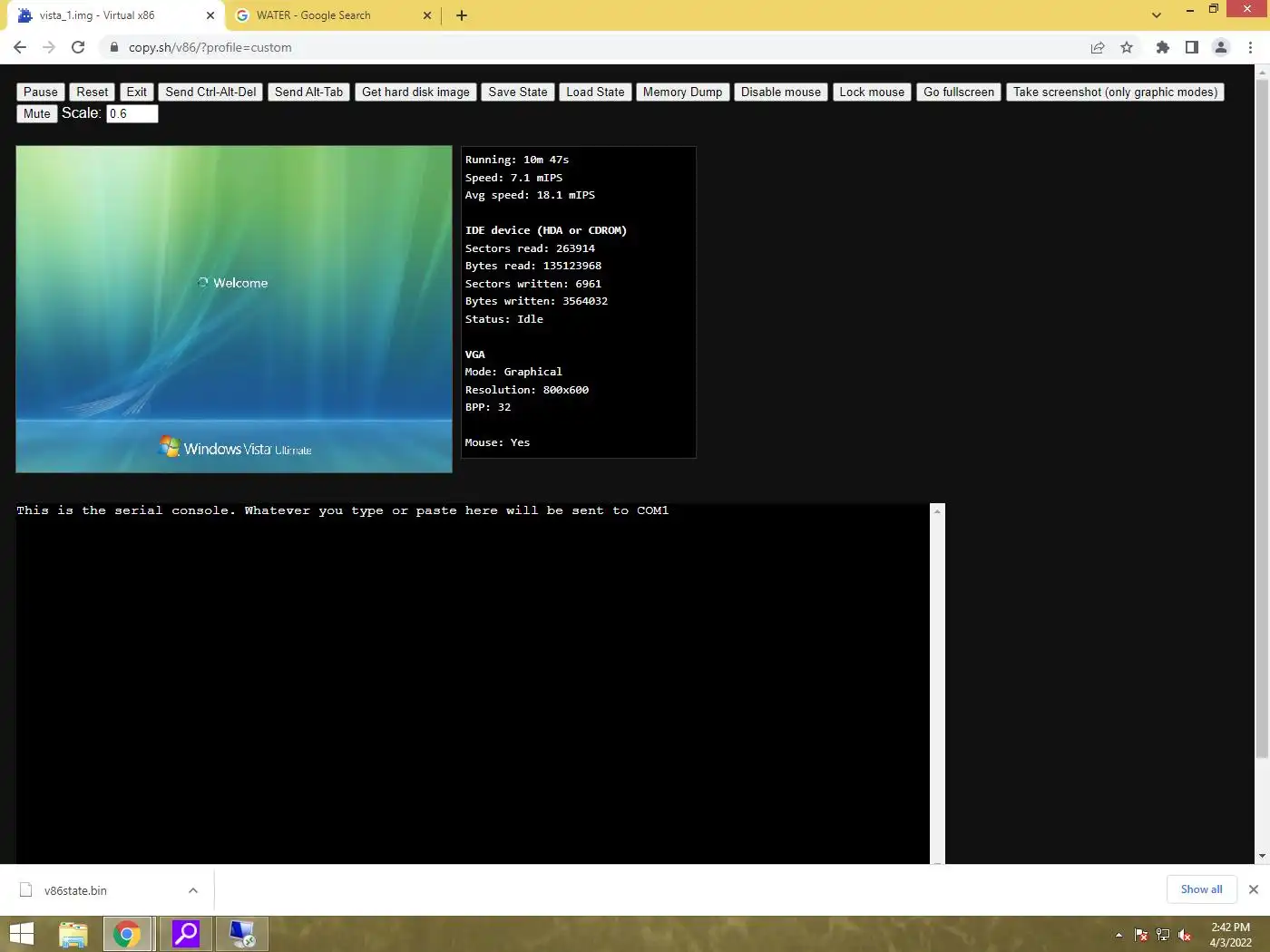The height and width of the screenshot is (952, 1270).
Task: Click the Reset button
Action: (x=93, y=92)
